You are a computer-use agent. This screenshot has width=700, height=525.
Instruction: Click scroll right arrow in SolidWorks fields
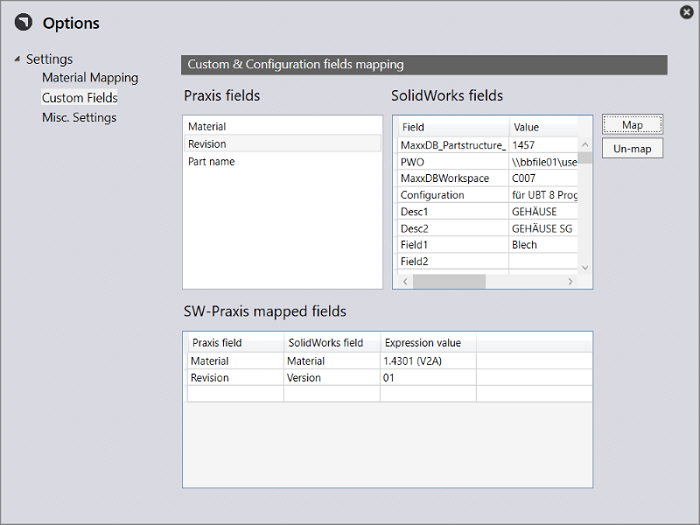[570, 281]
